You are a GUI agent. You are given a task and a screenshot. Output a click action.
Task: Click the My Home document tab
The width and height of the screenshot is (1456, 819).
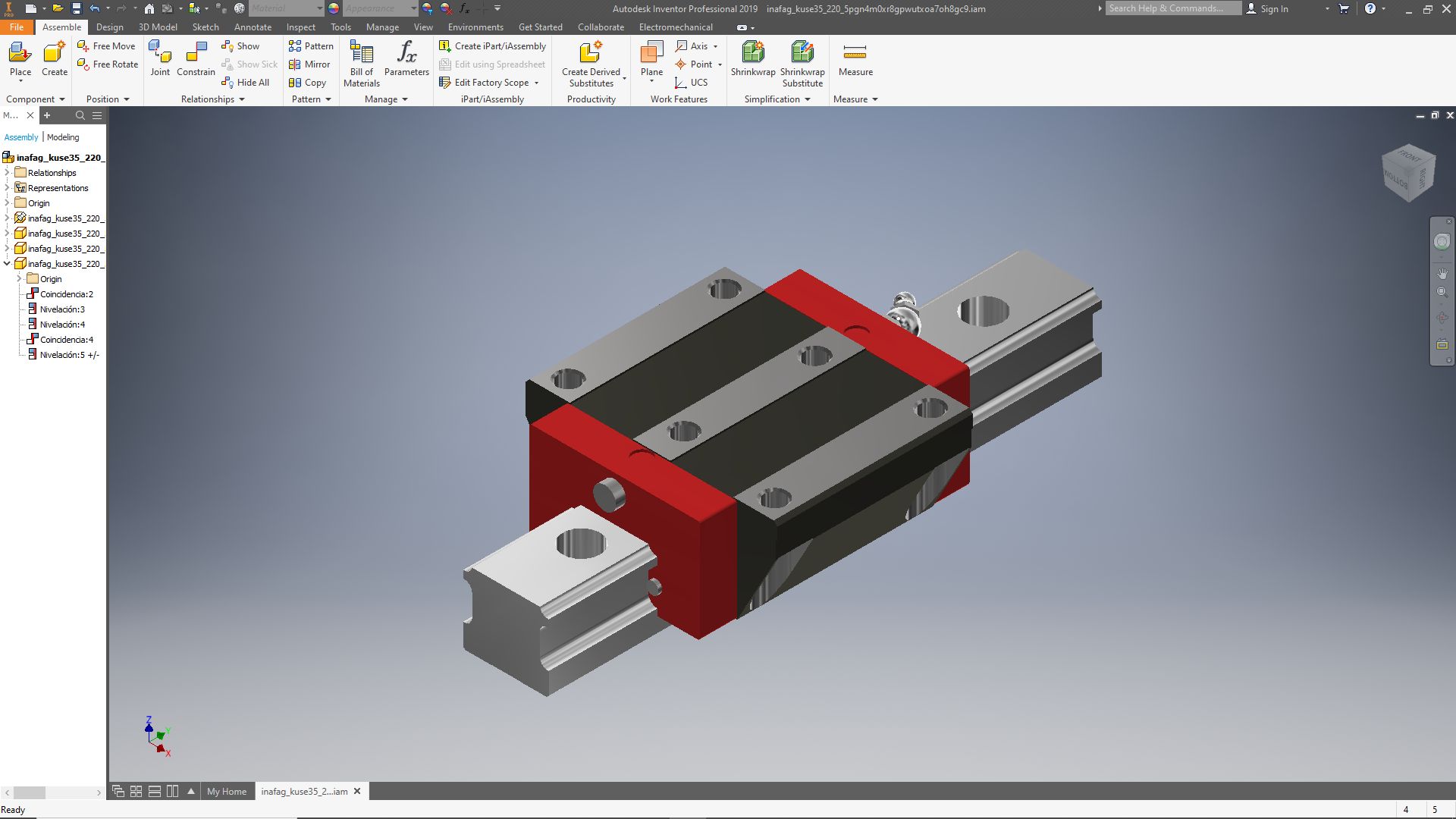226,791
